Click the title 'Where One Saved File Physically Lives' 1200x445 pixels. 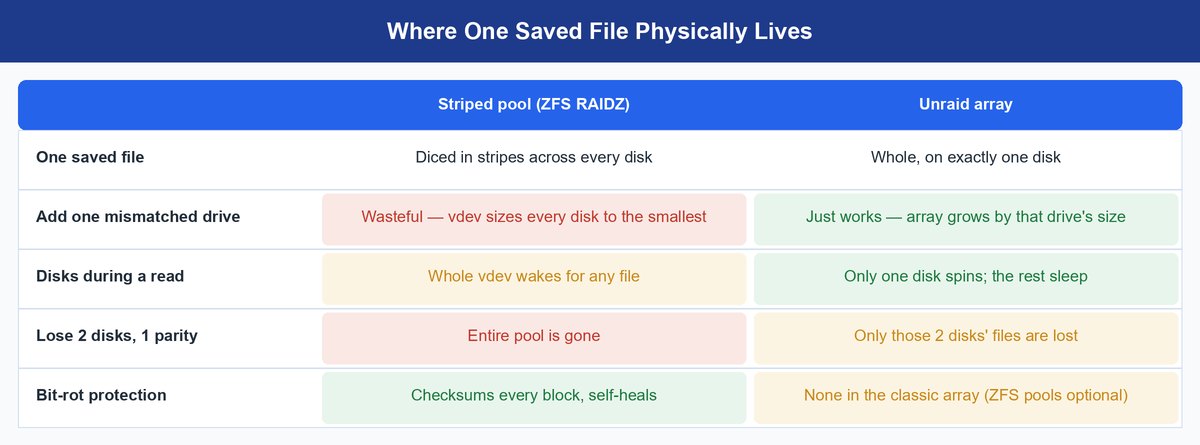tap(599, 31)
